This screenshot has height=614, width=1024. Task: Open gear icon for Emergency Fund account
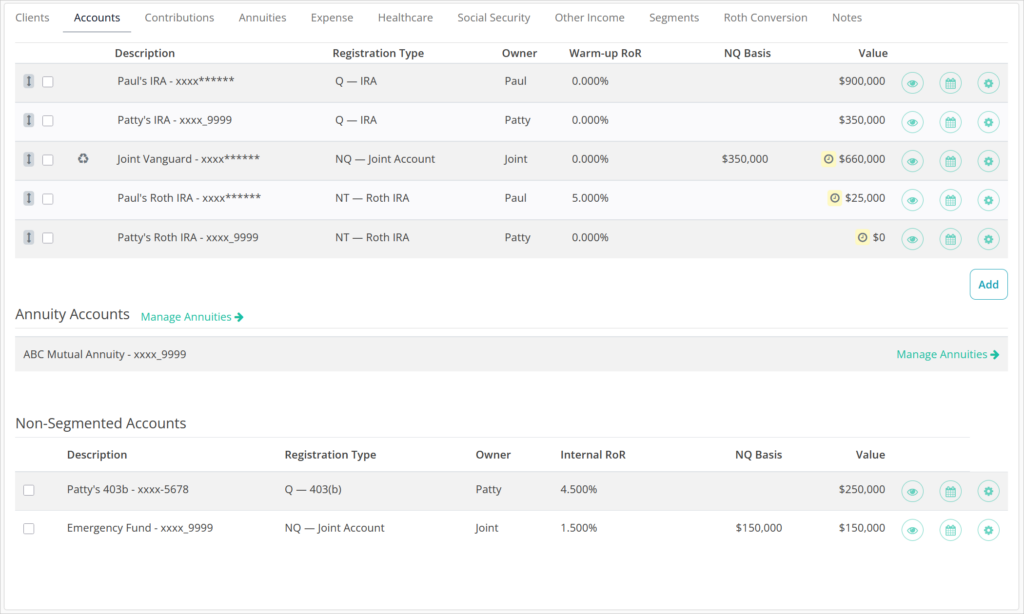coord(988,529)
